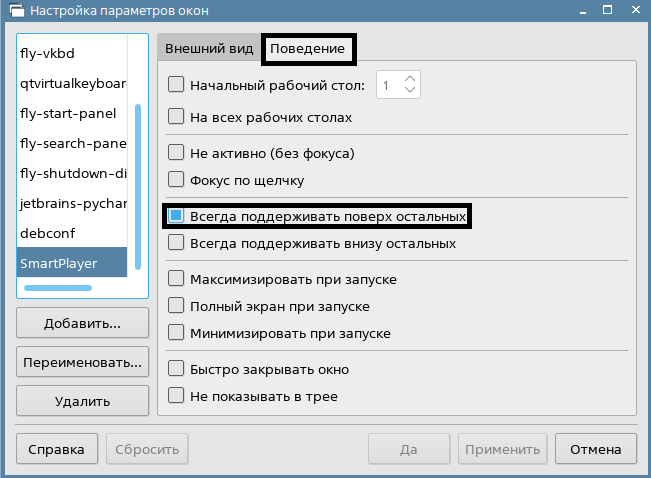Image resolution: width=651 pixels, height=478 pixels.
Task: Select the Поведение tab
Action: tap(308, 49)
